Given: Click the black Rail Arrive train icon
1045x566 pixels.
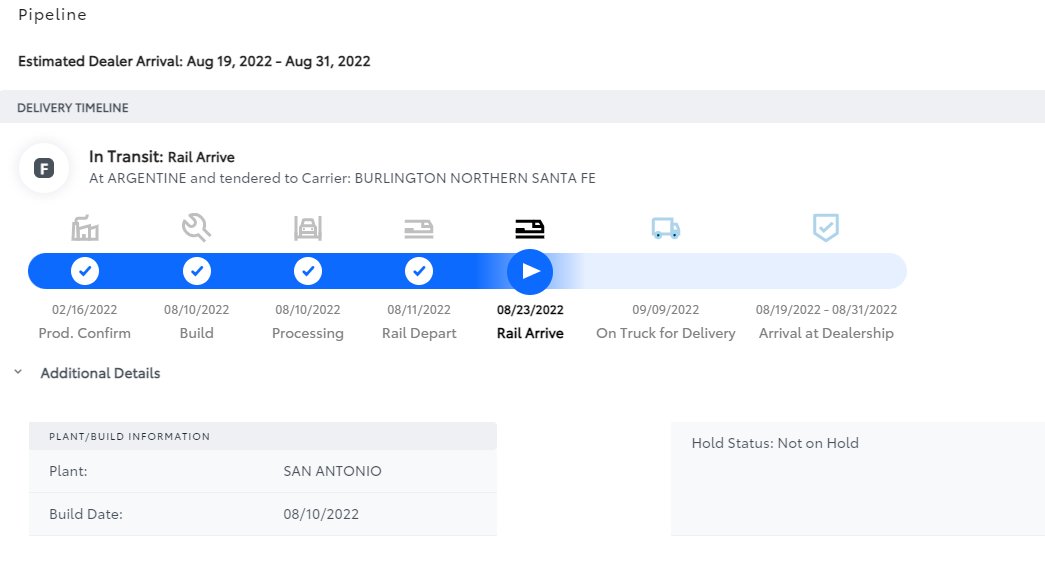Looking at the screenshot, I should pyautogui.click(x=530, y=229).
